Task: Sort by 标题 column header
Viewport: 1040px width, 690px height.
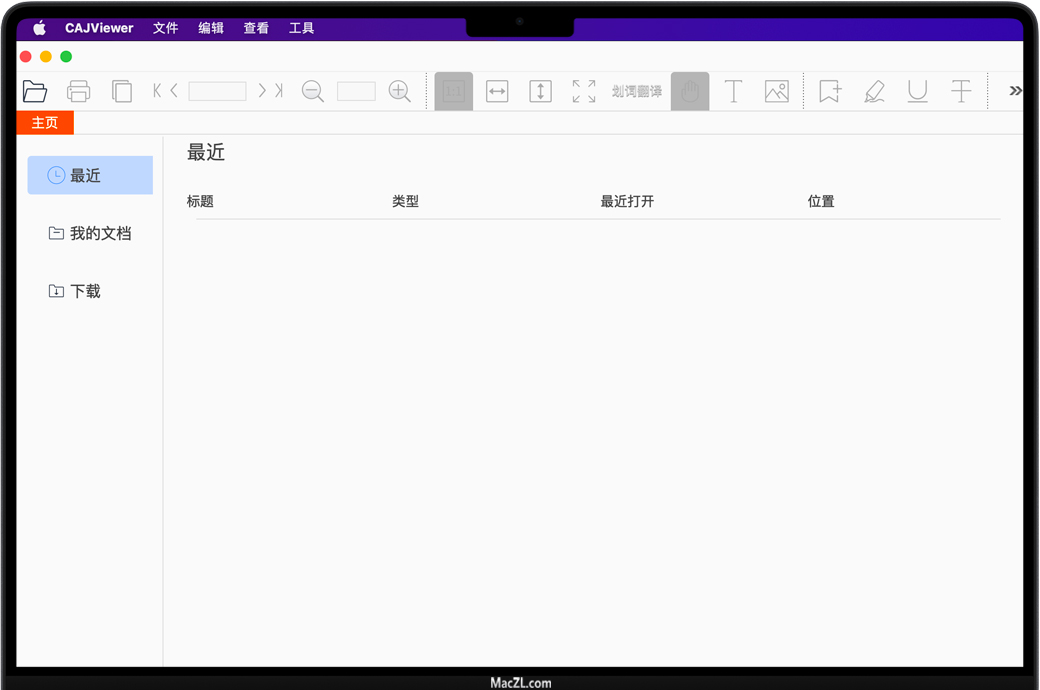Action: point(200,201)
